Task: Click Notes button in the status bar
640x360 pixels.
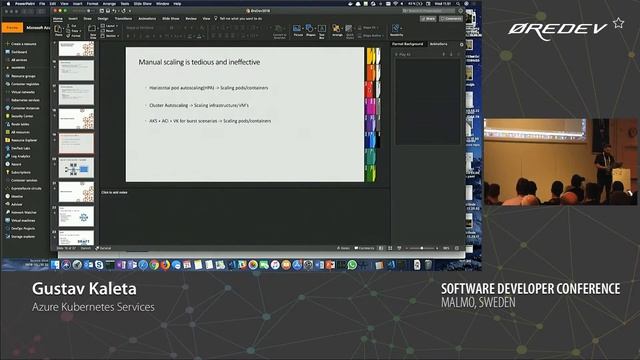Action: tap(343, 248)
